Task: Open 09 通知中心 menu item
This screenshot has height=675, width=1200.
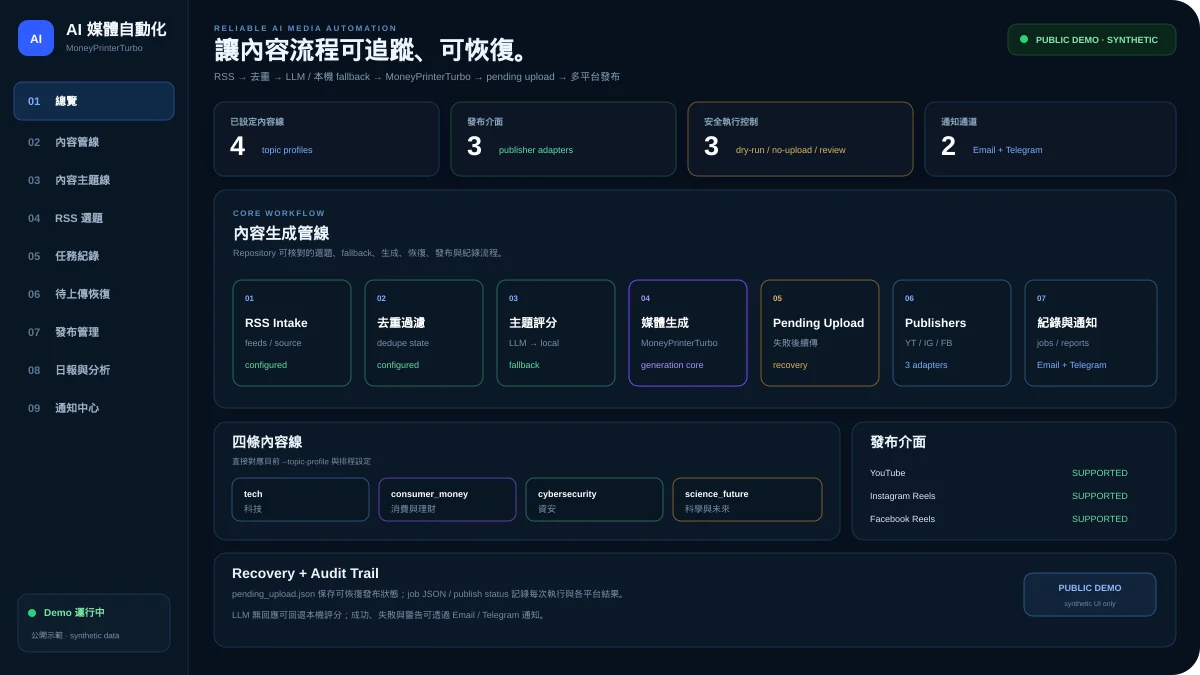Action: click(94, 408)
